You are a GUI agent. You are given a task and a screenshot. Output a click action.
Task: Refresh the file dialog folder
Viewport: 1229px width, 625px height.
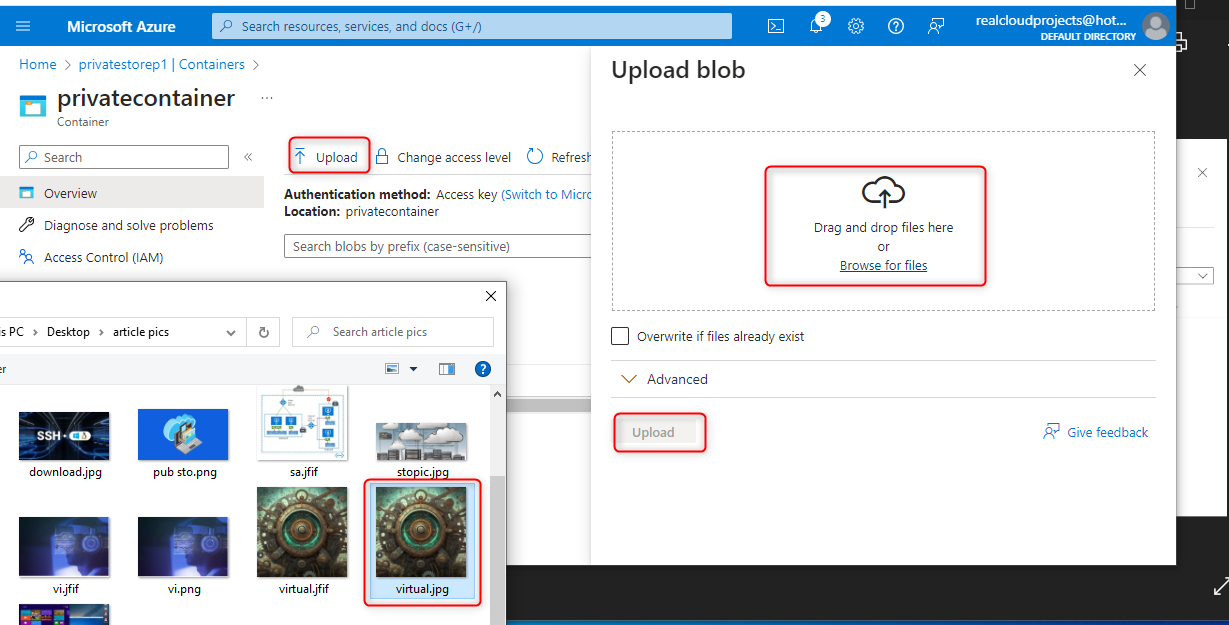tap(264, 332)
